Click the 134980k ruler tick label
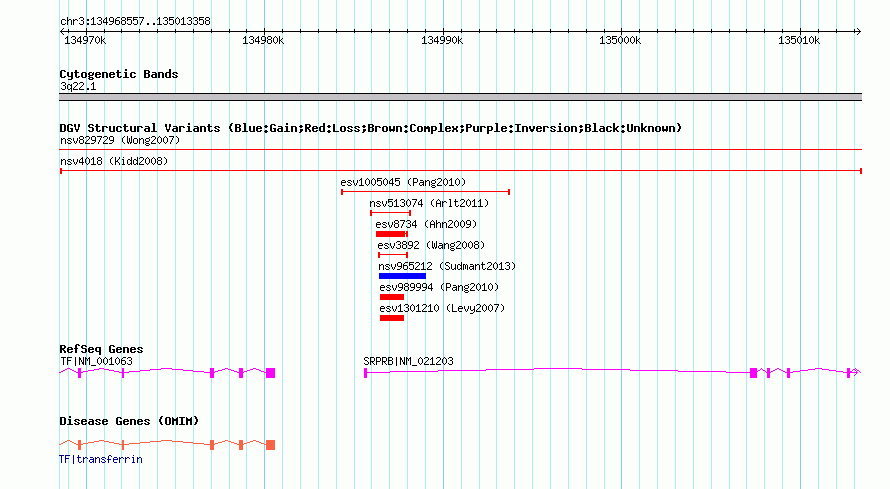This screenshot has height=489, width=890. [x=263, y=41]
